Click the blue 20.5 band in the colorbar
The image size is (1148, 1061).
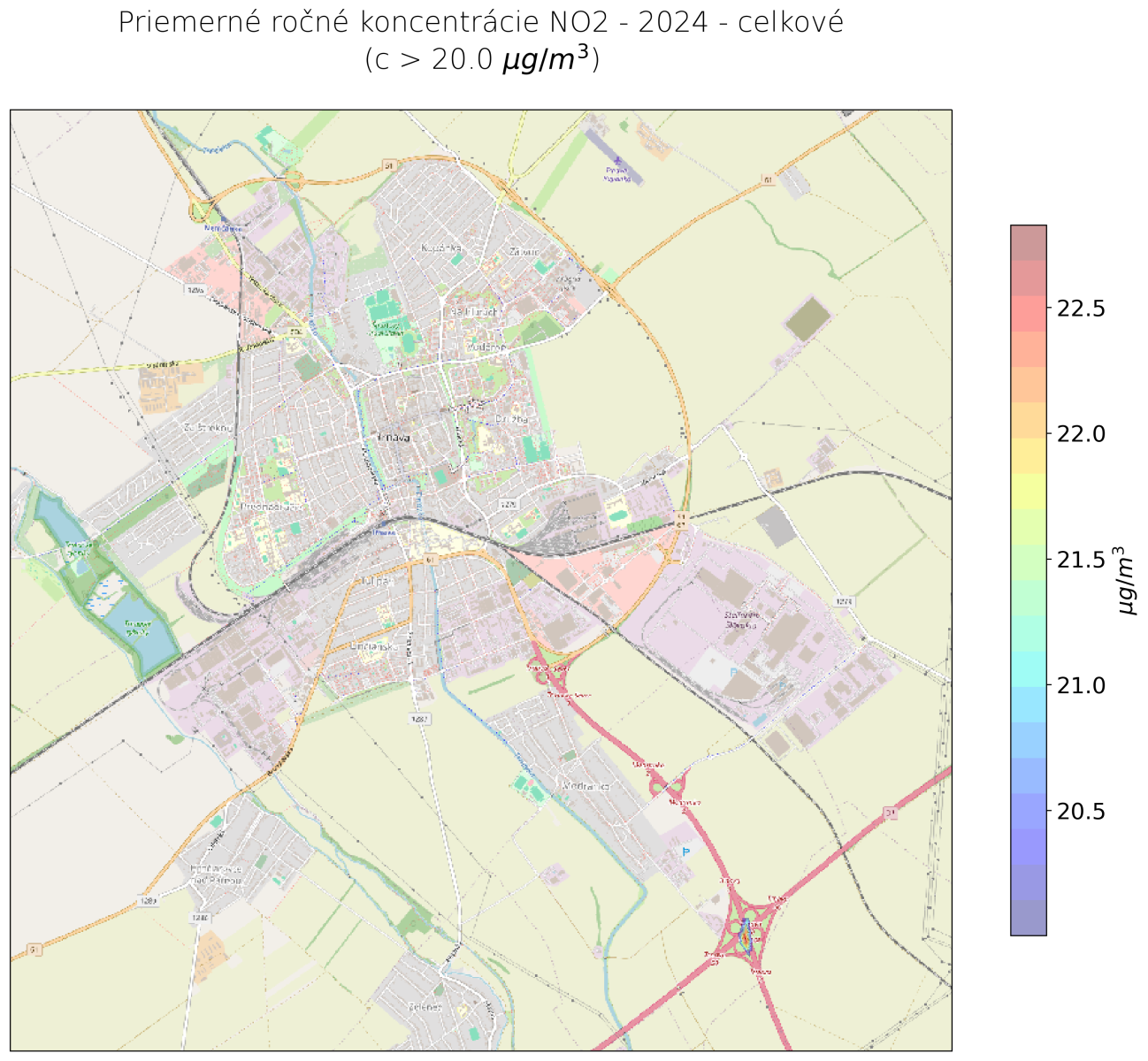tap(1029, 812)
